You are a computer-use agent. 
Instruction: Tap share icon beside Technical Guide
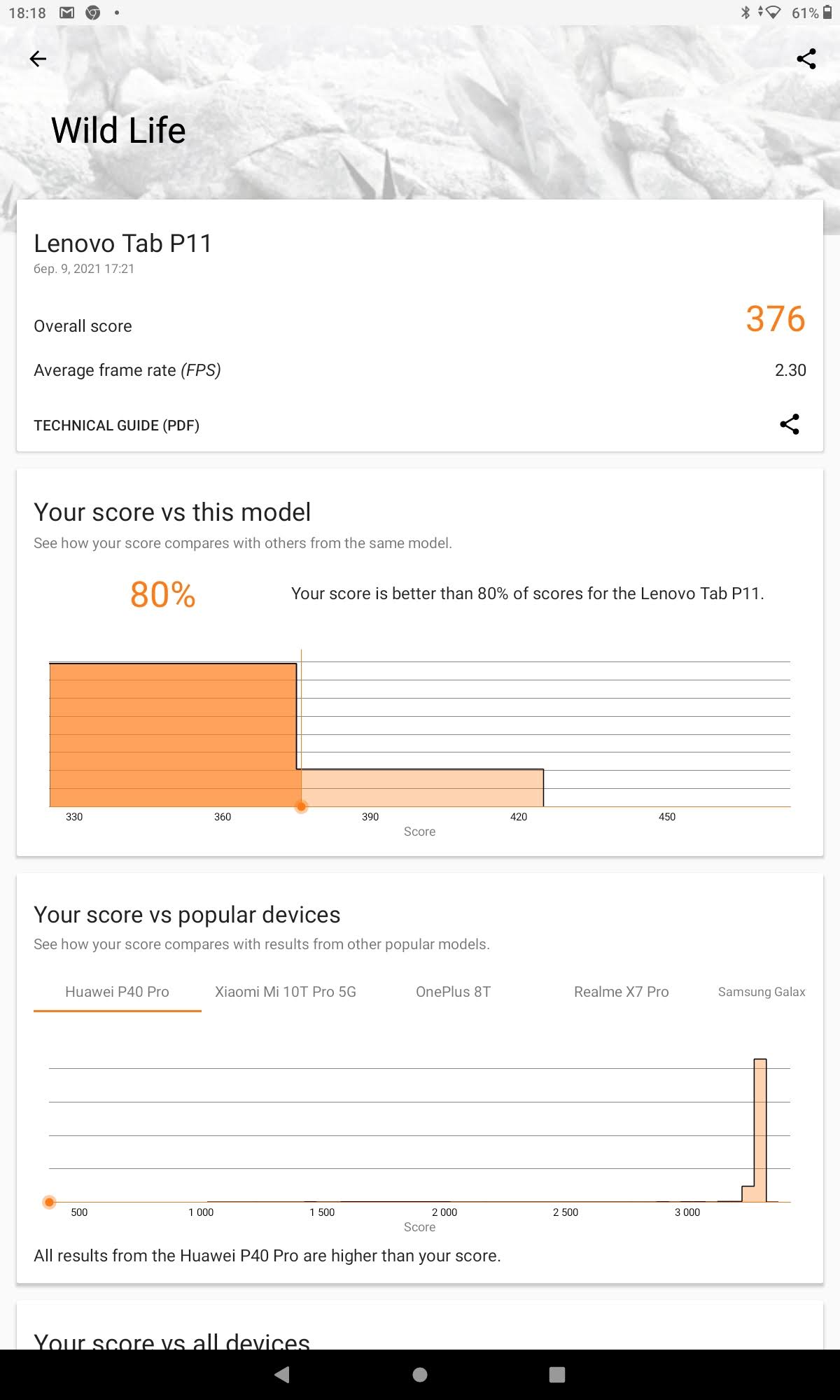pyautogui.click(x=790, y=424)
